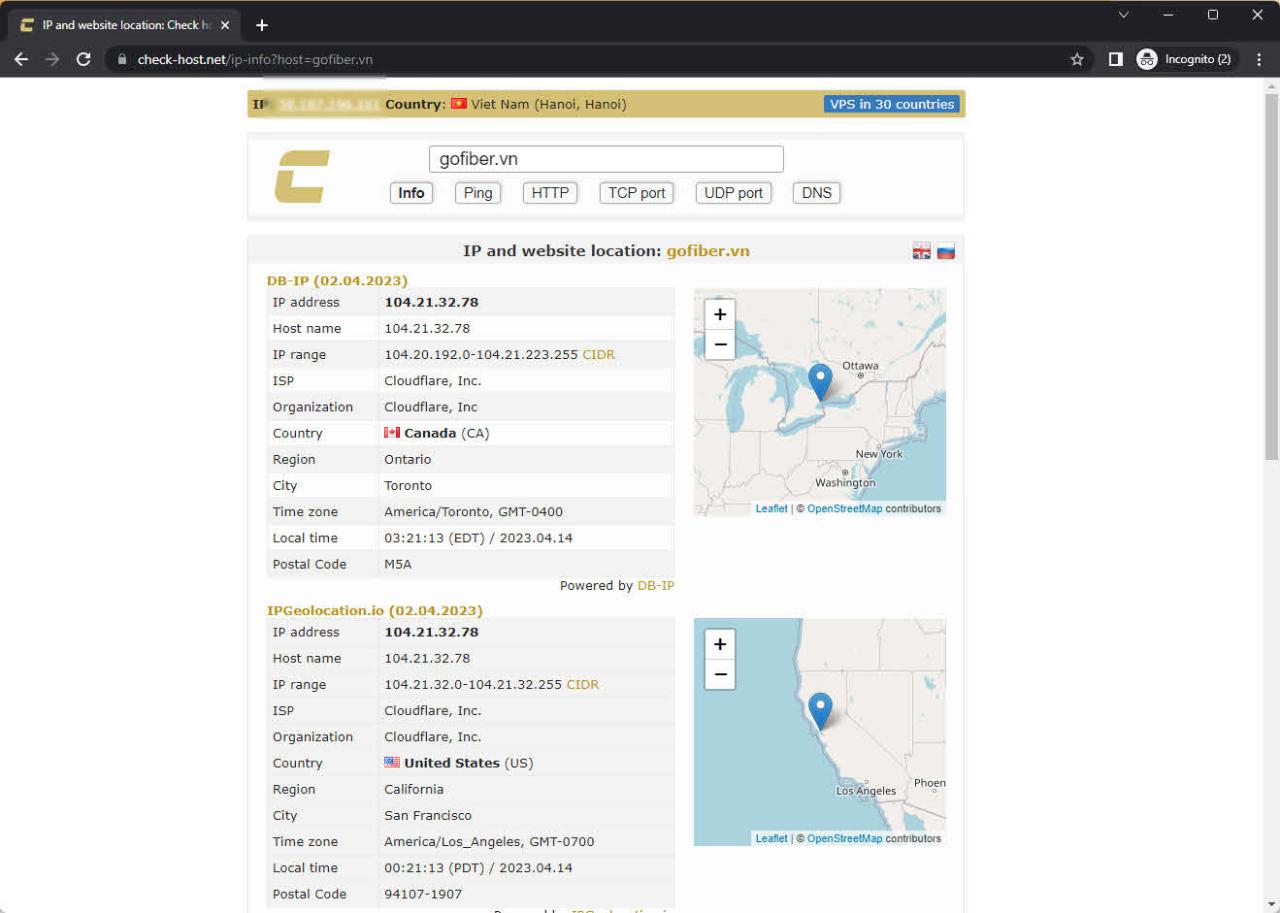
Task: Select America/Toronto, GMT-0400 time zone text
Action: point(473,512)
